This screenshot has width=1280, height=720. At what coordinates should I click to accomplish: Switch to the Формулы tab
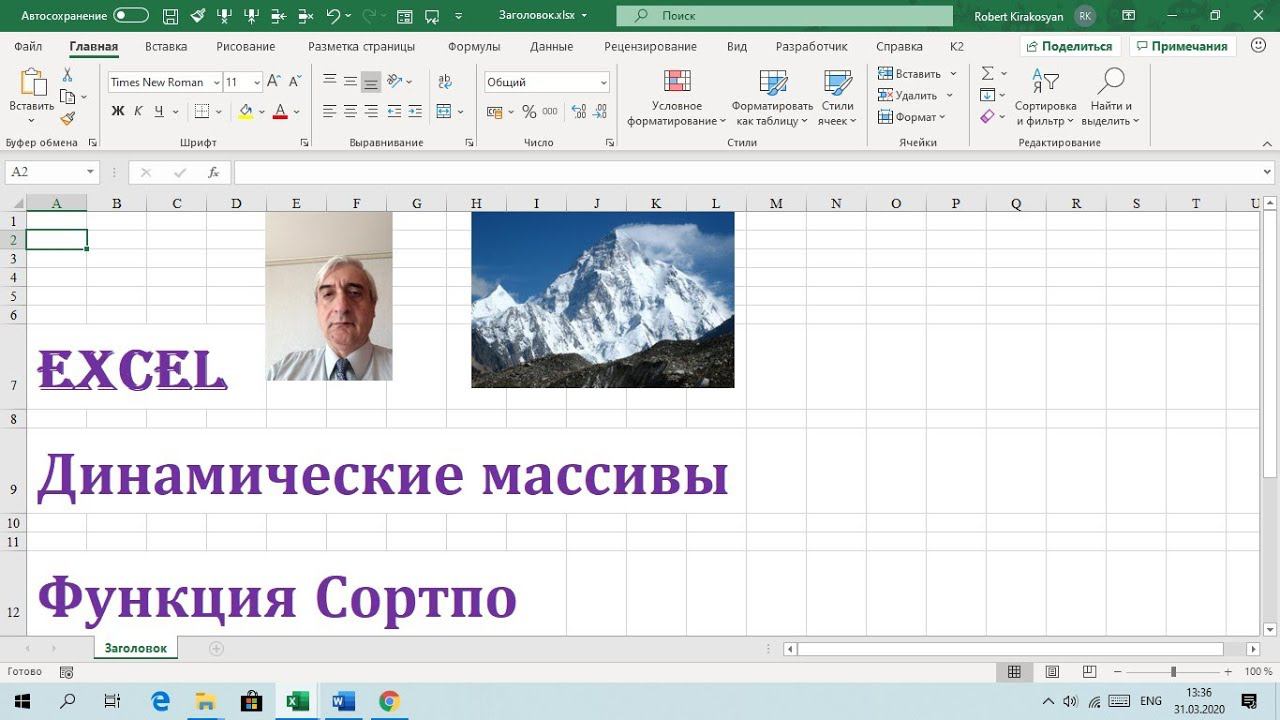[474, 46]
